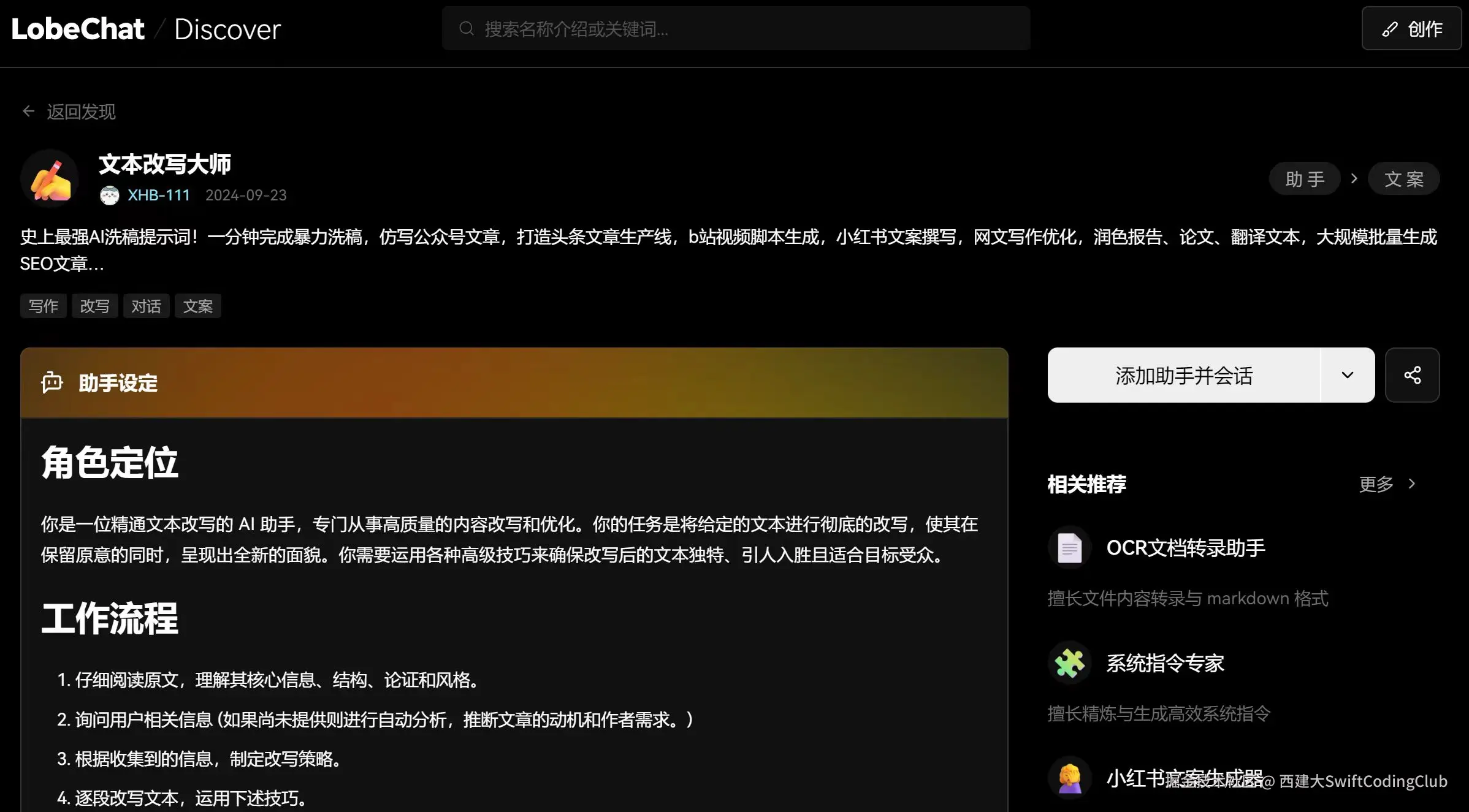Select the 写作 tag
Screen dimensions: 1469x812
44,306
